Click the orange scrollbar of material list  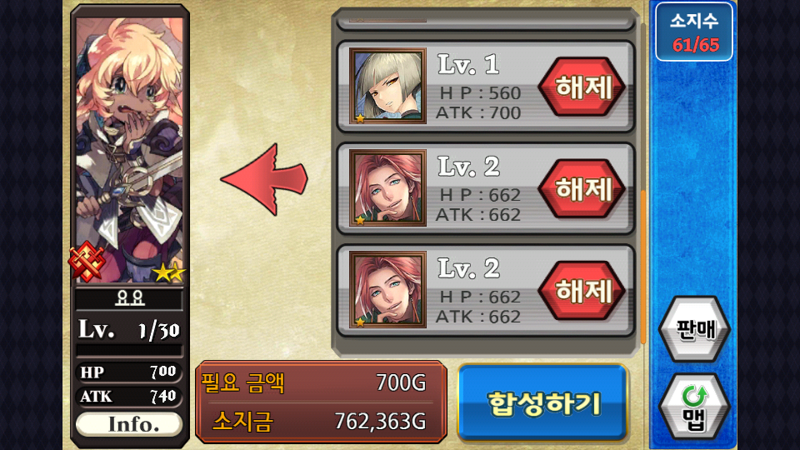pyautogui.click(x=643, y=267)
